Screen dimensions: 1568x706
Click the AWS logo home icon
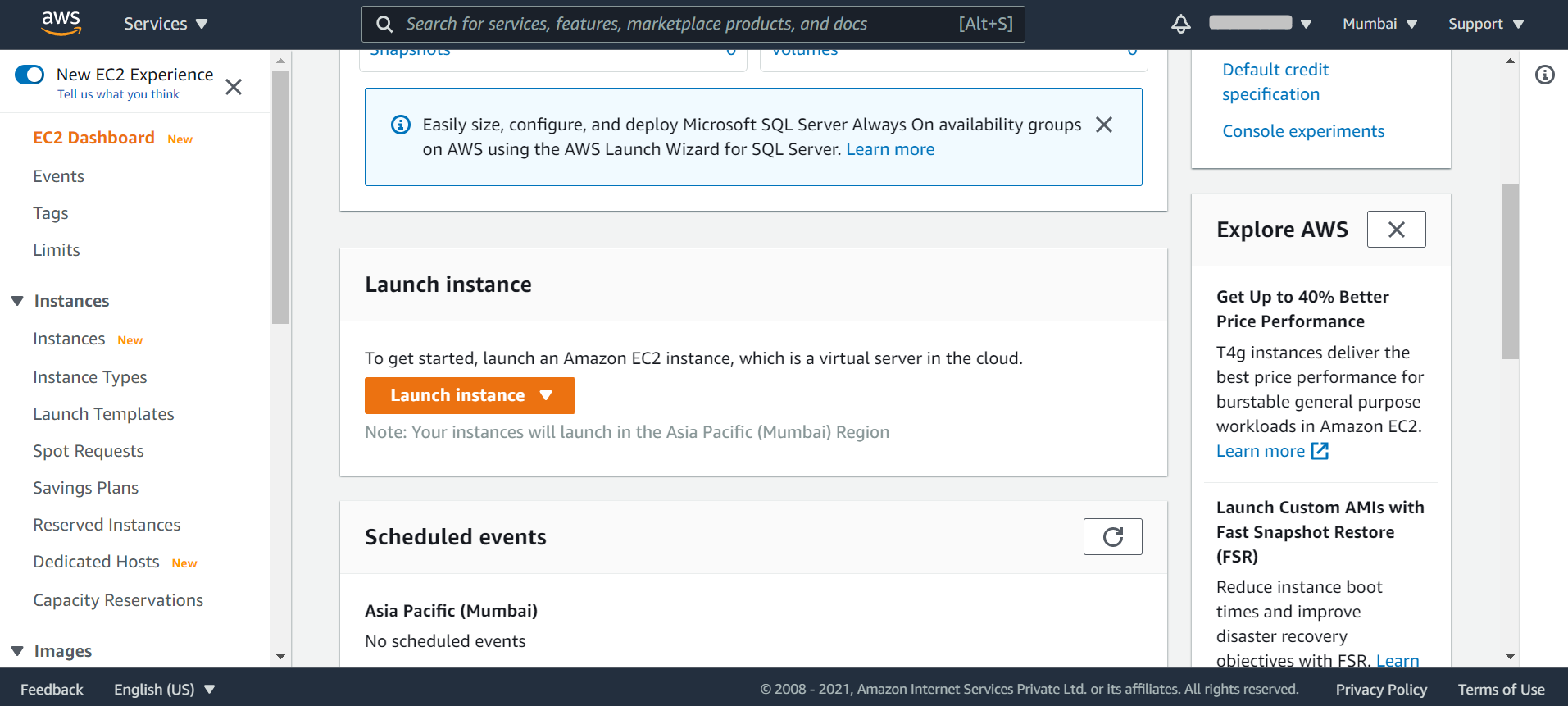pos(61,24)
